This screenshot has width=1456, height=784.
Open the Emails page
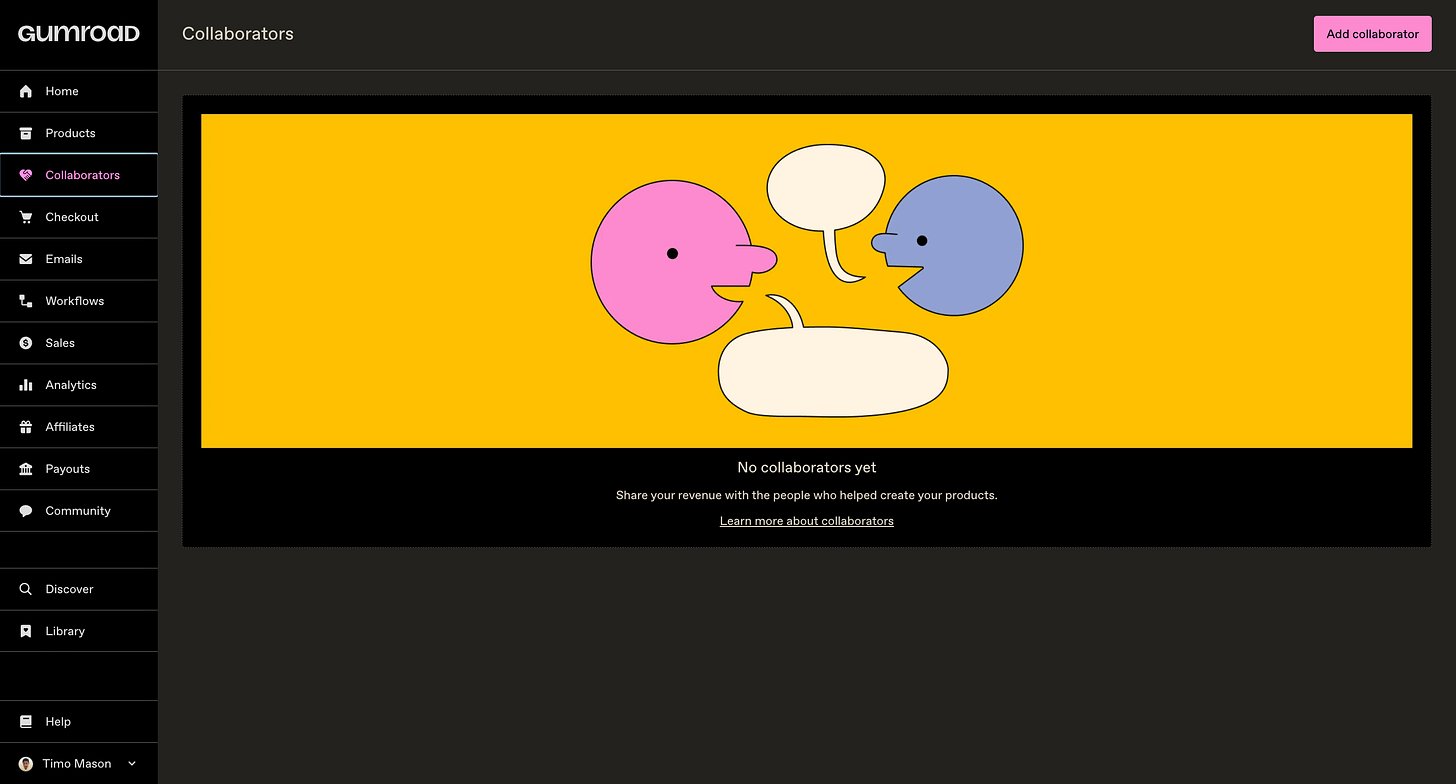tap(79, 259)
